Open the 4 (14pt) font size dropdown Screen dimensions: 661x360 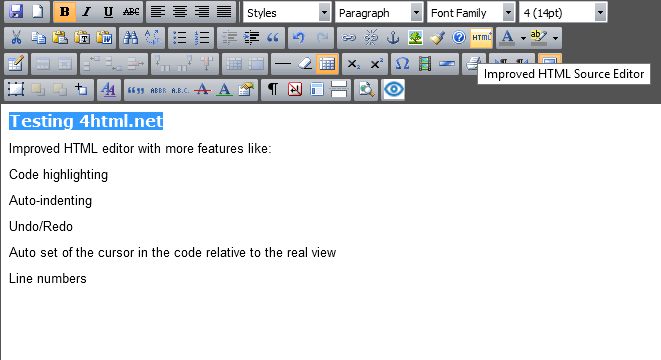point(563,13)
